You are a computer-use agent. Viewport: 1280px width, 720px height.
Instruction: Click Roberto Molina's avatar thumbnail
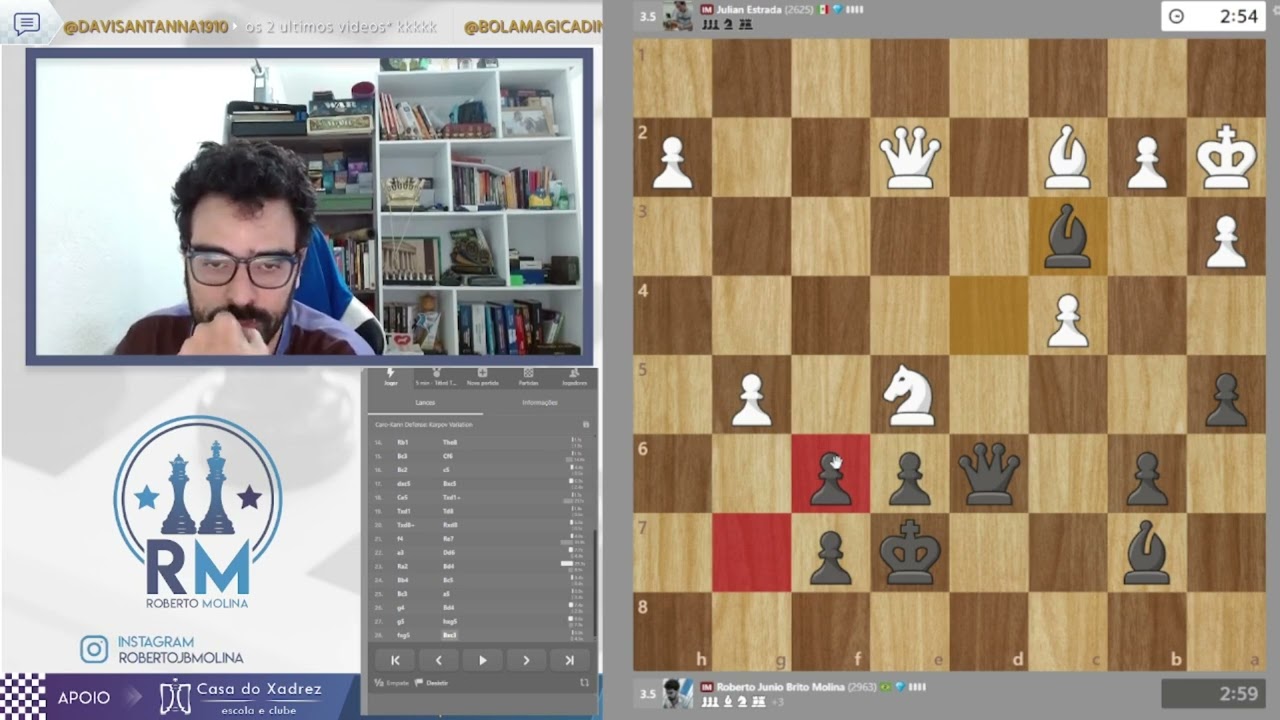[x=677, y=694]
